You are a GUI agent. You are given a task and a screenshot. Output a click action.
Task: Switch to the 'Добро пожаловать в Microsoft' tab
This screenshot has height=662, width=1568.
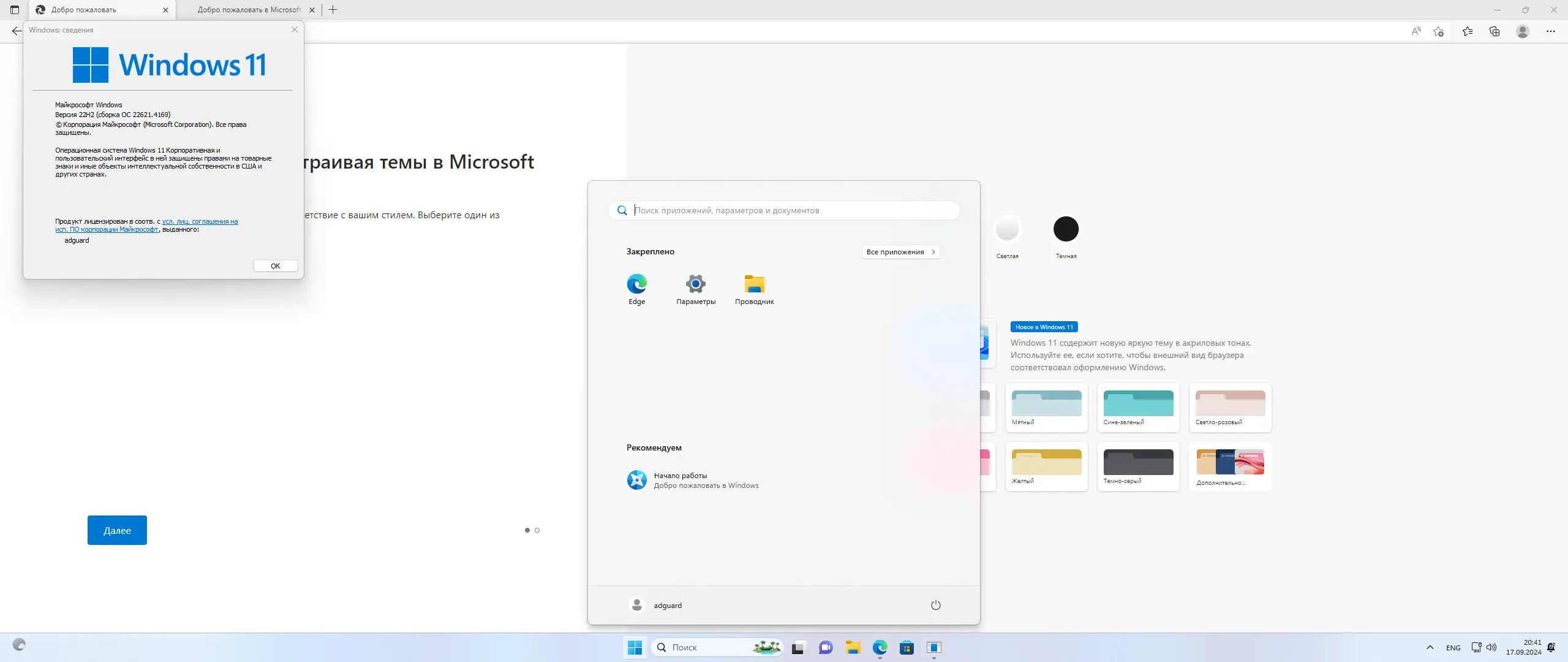[247, 10]
